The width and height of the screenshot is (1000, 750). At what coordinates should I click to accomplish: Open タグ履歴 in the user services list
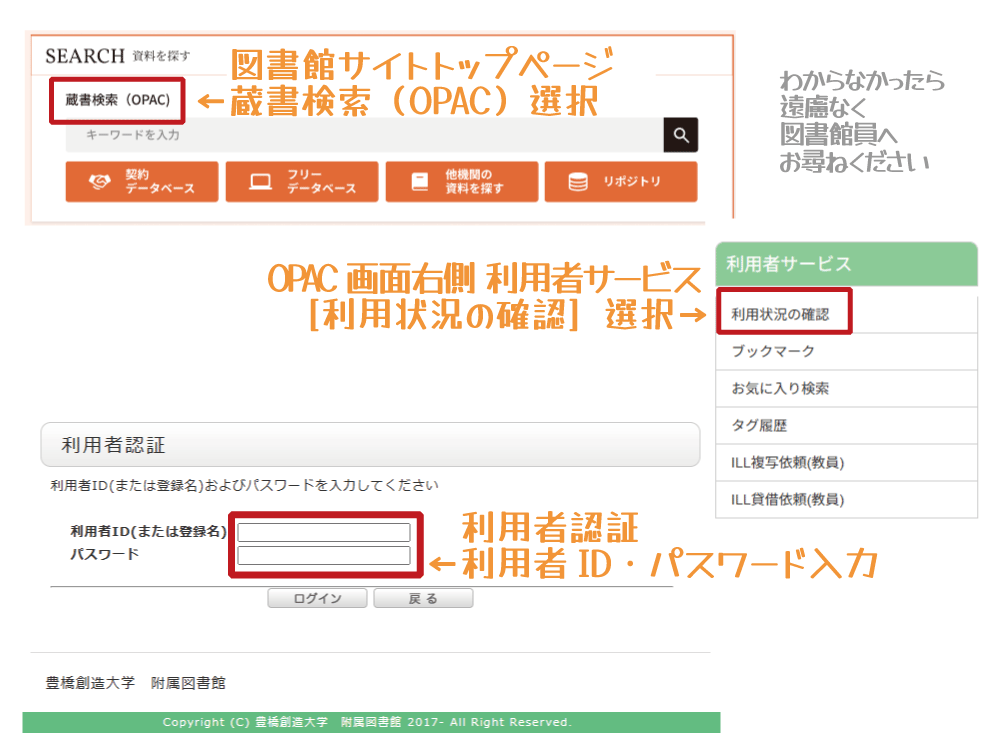tap(759, 425)
